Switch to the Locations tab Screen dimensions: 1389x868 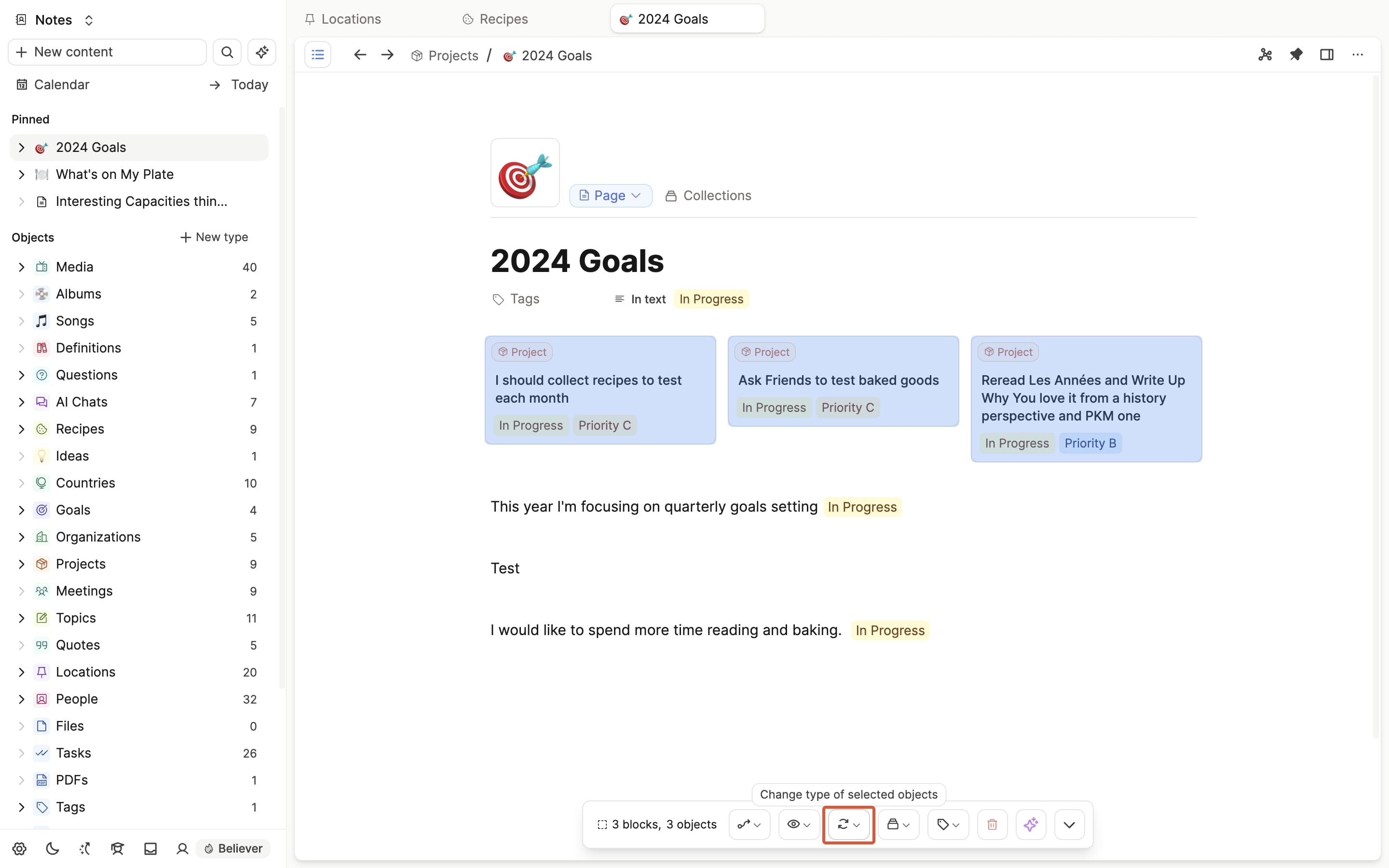click(350, 19)
